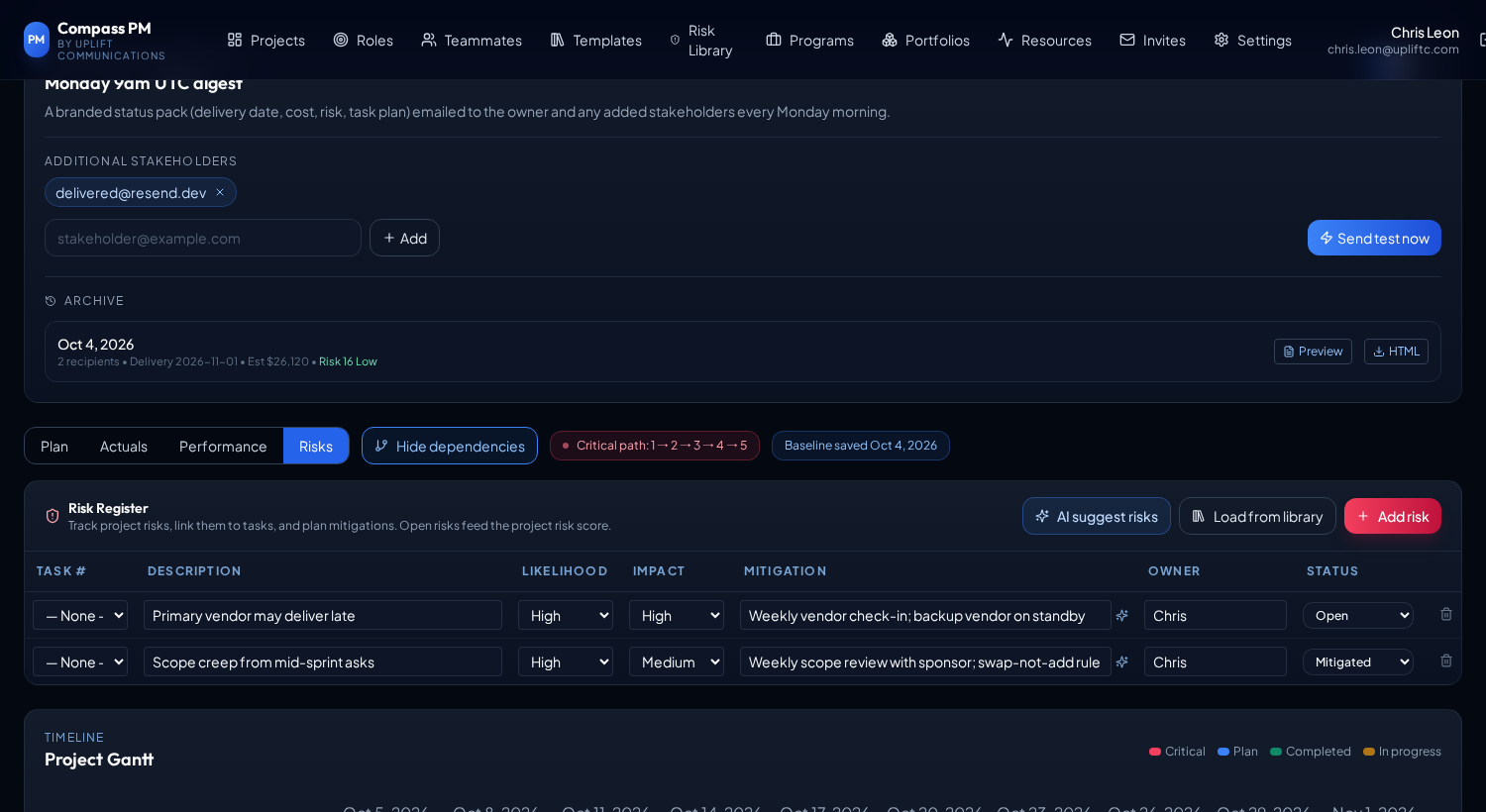1486x812 pixels.
Task: Focus the stakeholder email input field
Action: coord(203,238)
